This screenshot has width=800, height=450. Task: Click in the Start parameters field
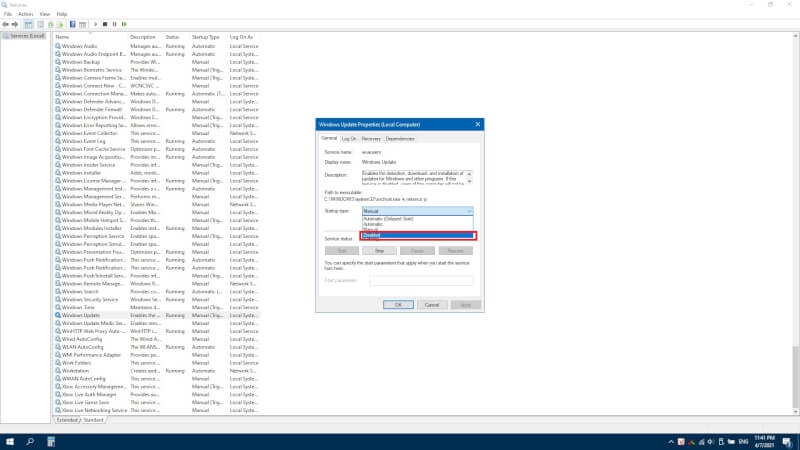pyautogui.click(x=421, y=281)
